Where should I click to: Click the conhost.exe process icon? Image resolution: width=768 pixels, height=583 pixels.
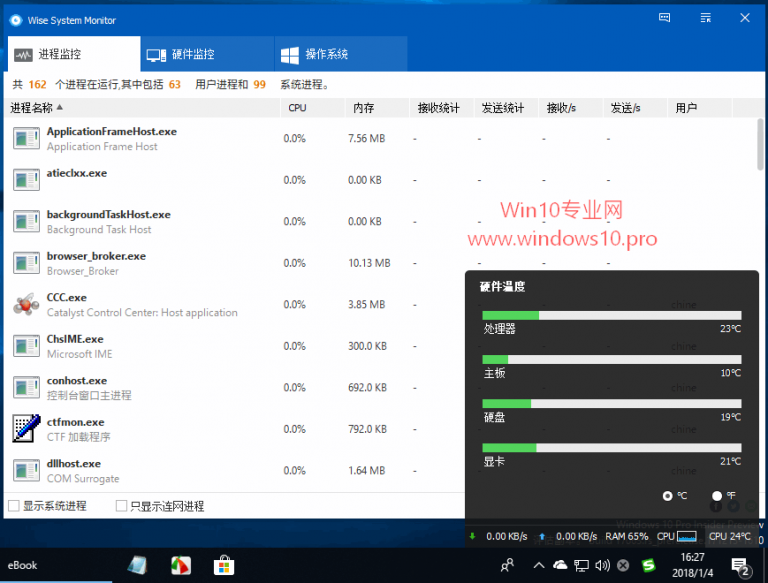[26, 388]
